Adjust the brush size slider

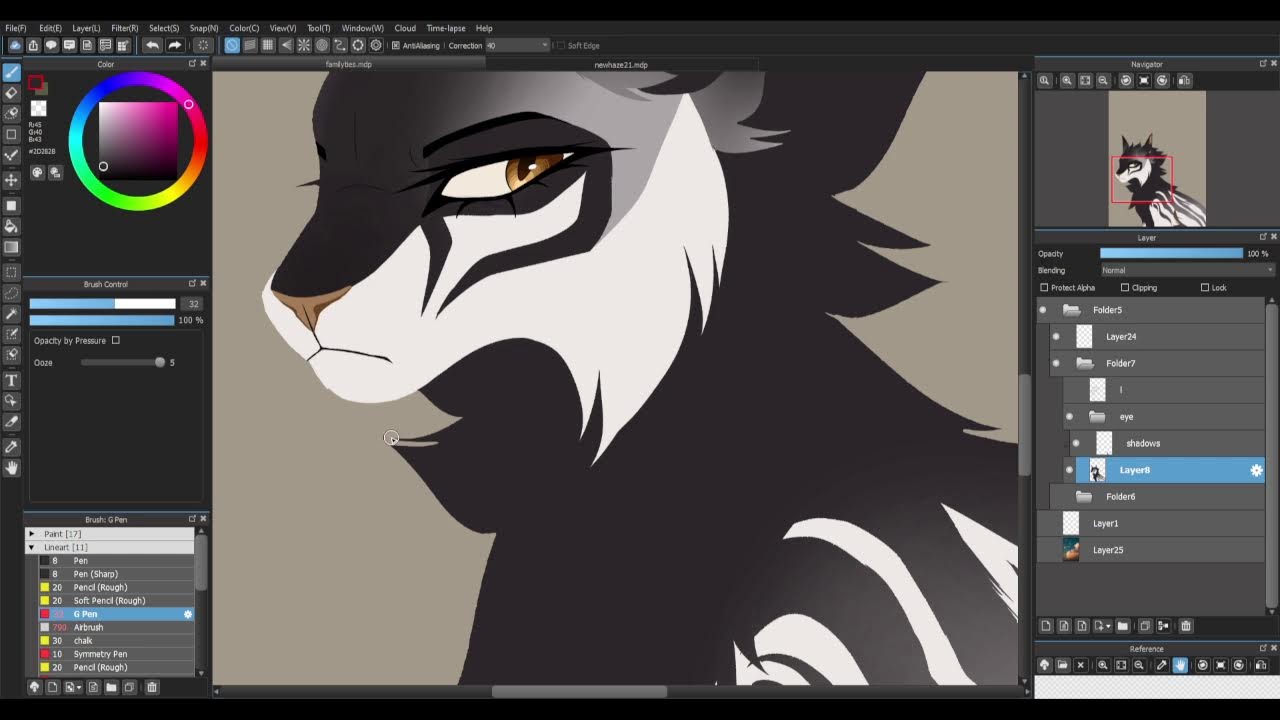[x=102, y=304]
